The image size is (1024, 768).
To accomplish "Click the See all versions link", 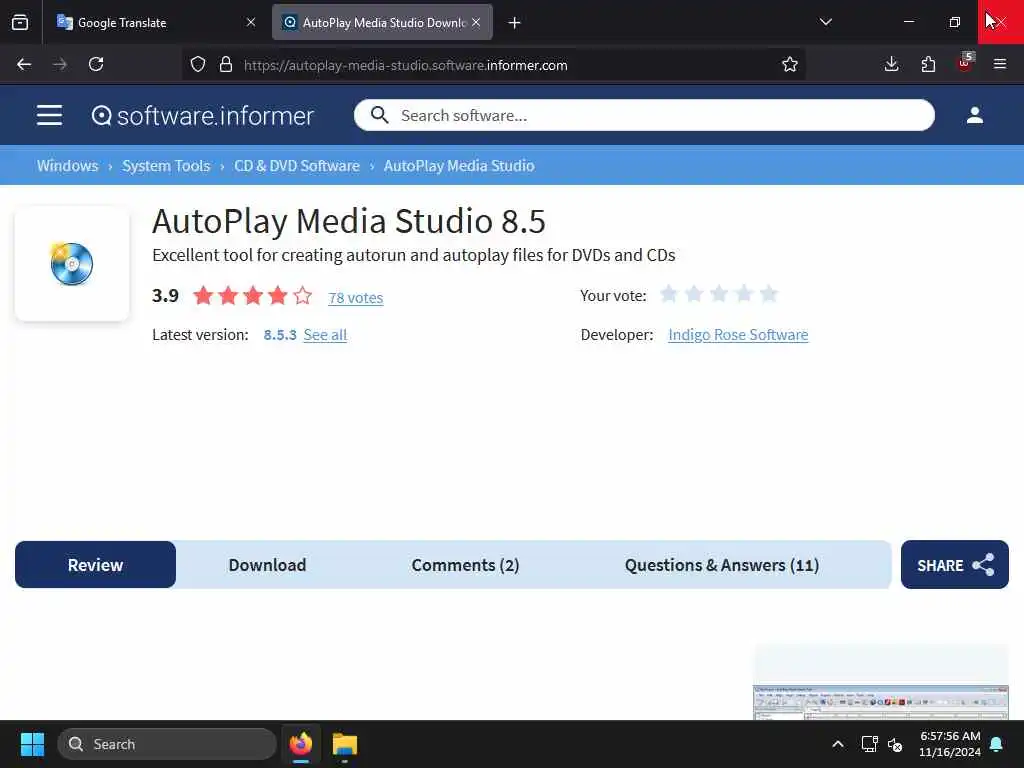I will pyautogui.click(x=325, y=335).
